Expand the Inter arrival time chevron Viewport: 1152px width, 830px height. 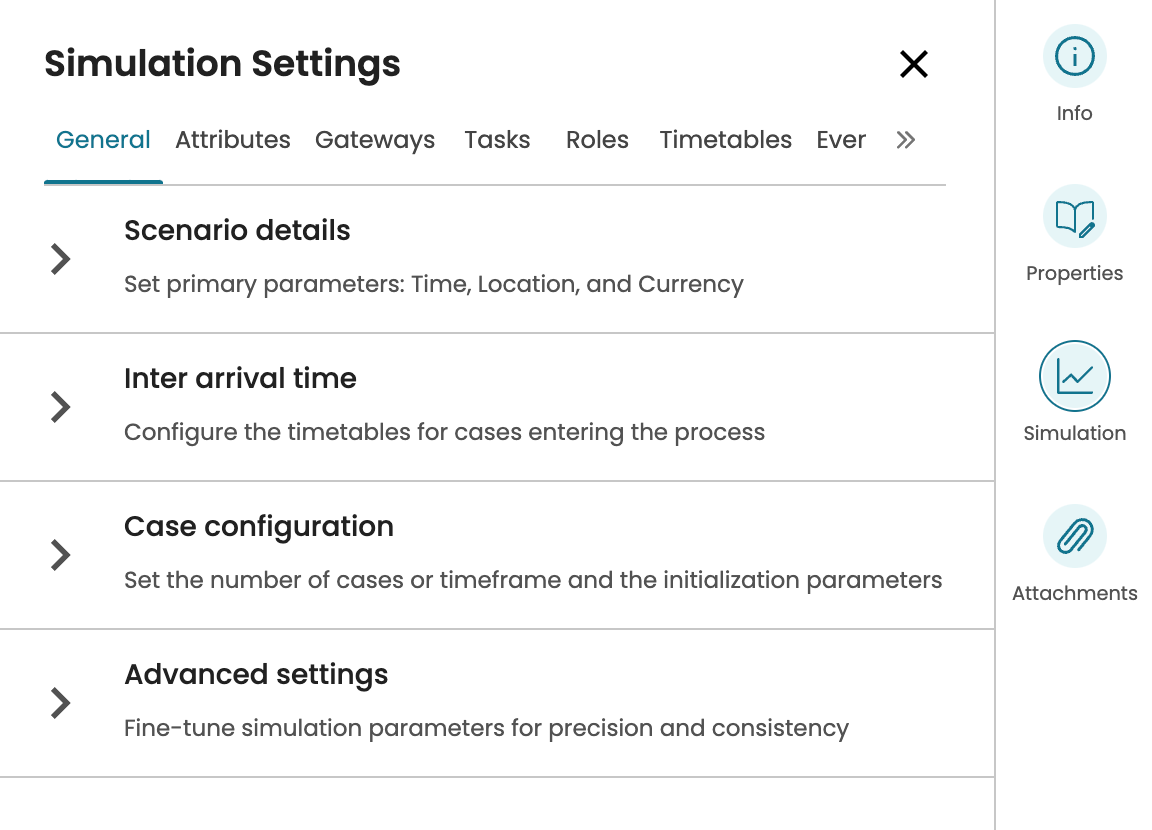coord(61,407)
